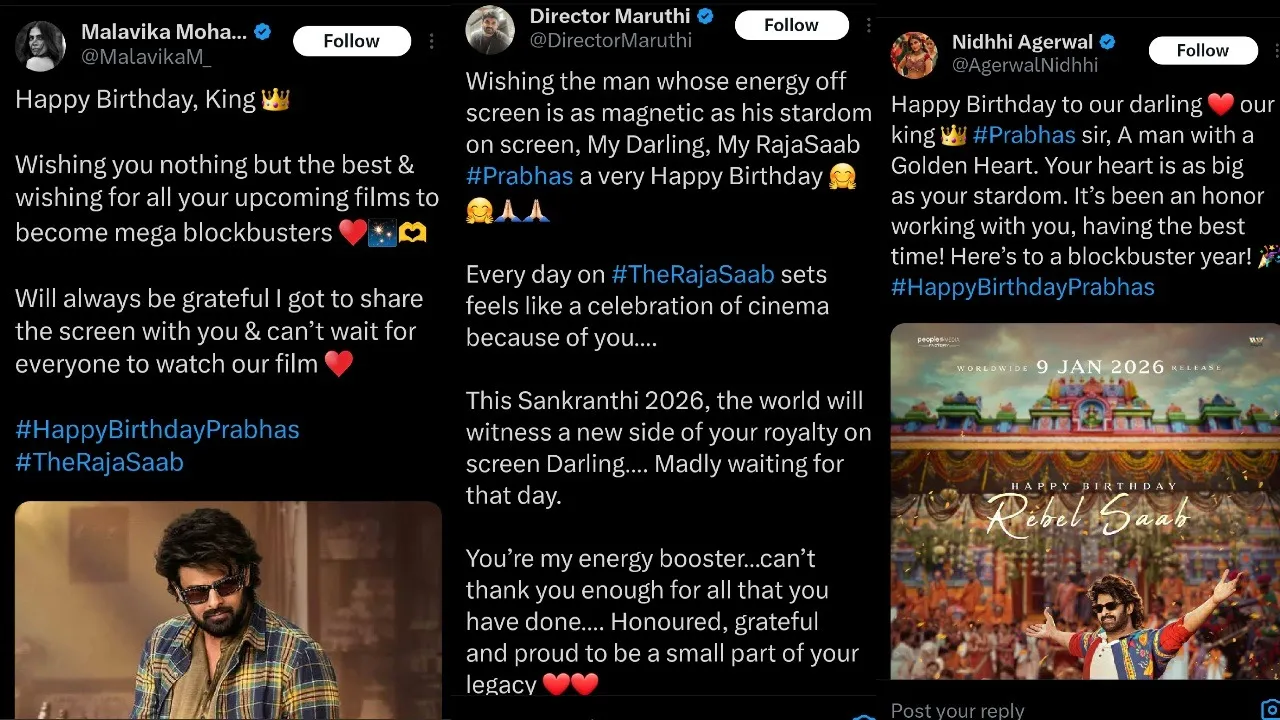Follow Malavika Mohanan
This screenshot has width=1280, height=720.
[x=352, y=41]
